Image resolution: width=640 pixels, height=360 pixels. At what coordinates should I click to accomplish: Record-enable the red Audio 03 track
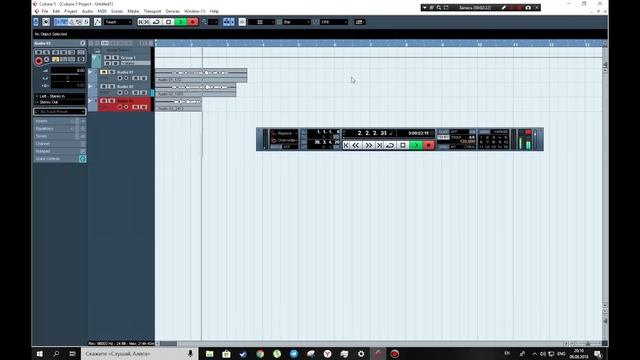tap(120, 107)
